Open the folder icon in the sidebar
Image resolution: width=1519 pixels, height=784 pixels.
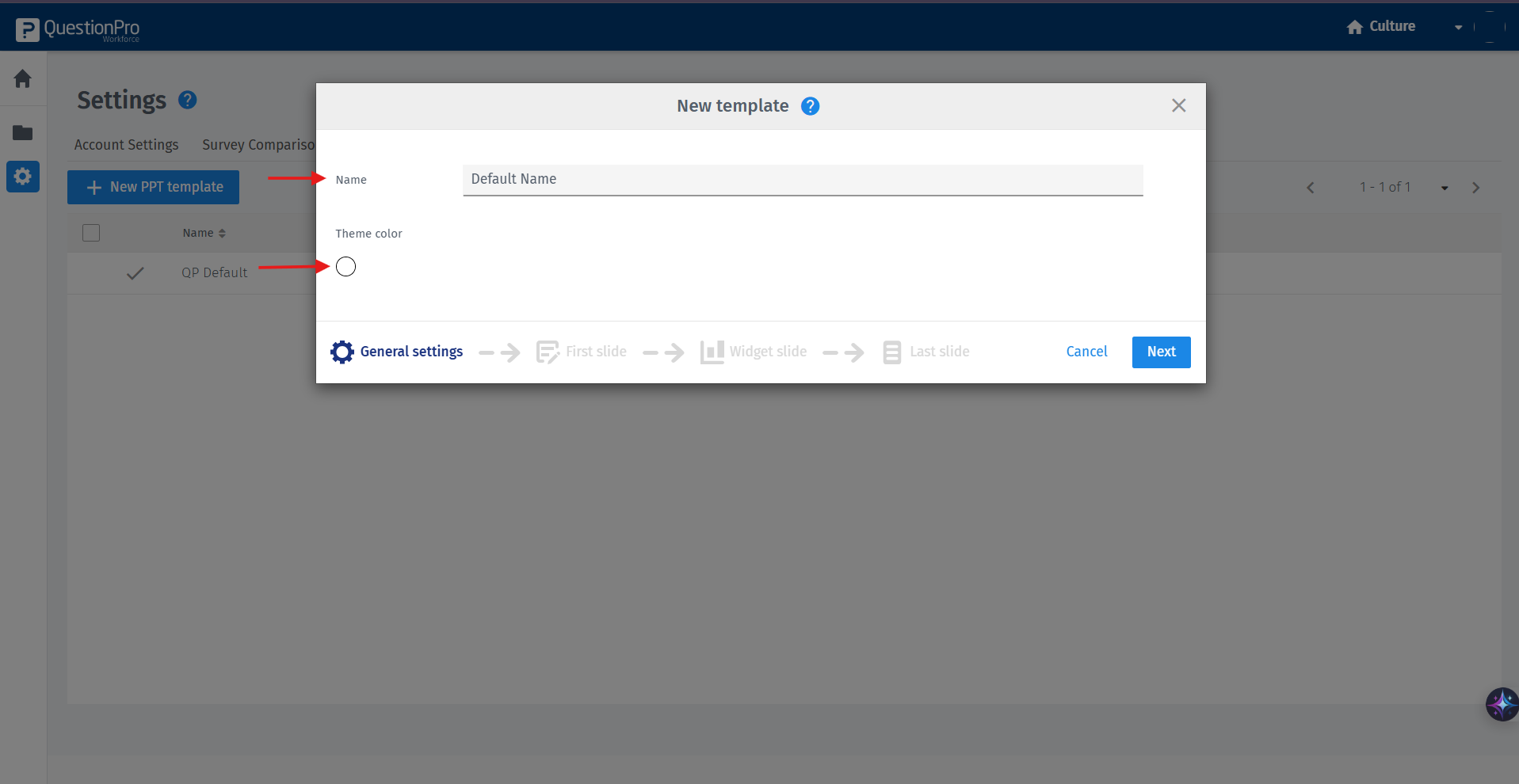[x=23, y=133]
